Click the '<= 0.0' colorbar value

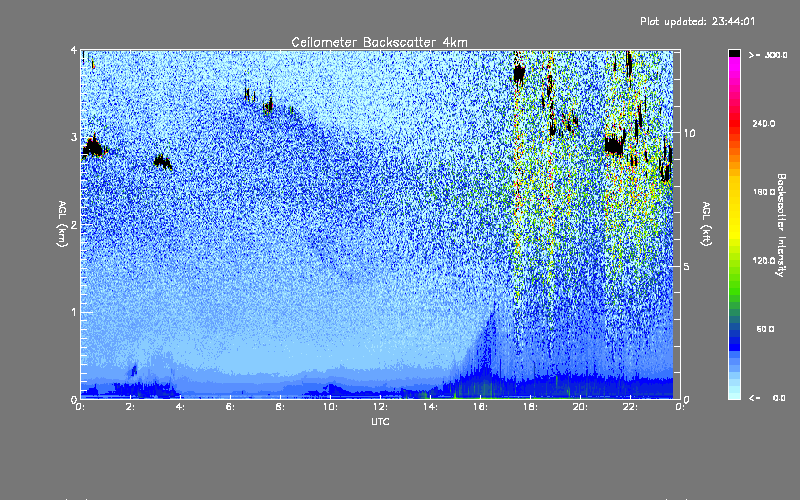(x=768, y=397)
